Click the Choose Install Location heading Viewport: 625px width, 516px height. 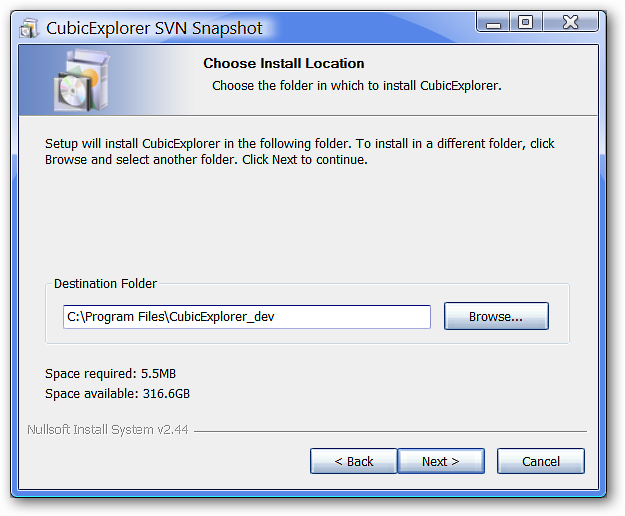tap(284, 63)
